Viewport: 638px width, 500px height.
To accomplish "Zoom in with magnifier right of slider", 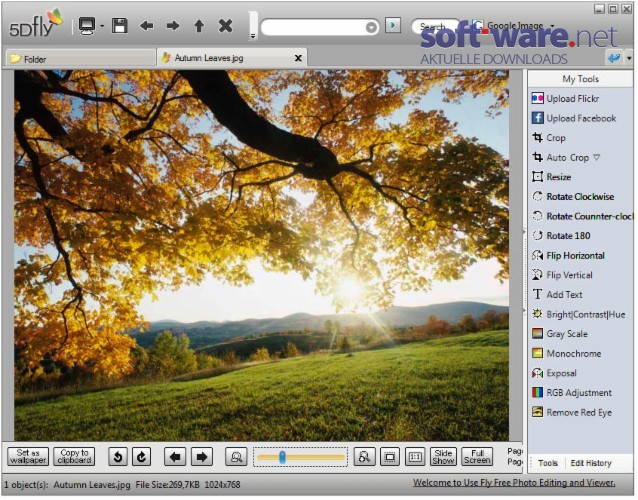I will point(364,457).
